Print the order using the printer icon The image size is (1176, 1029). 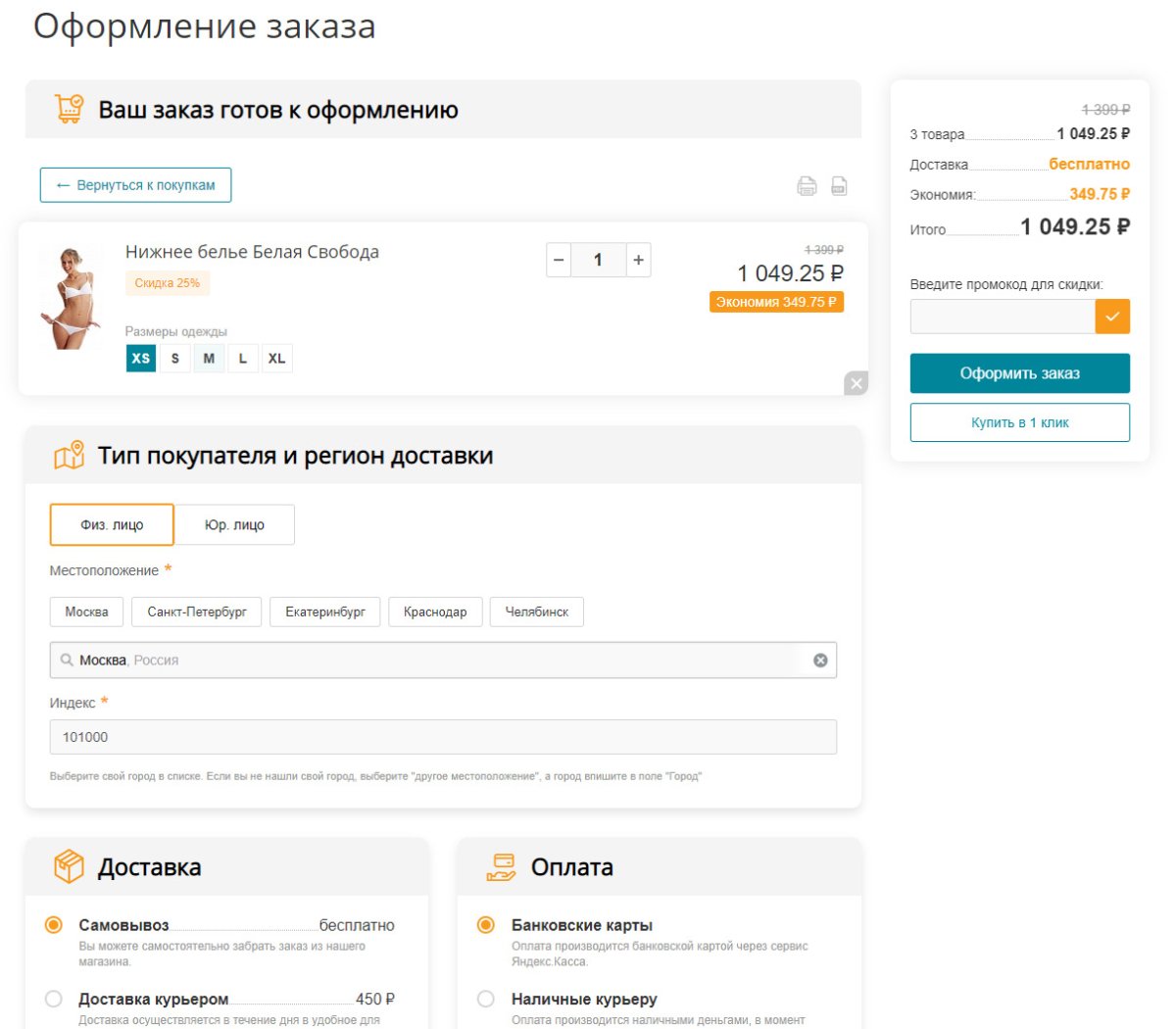click(x=806, y=185)
